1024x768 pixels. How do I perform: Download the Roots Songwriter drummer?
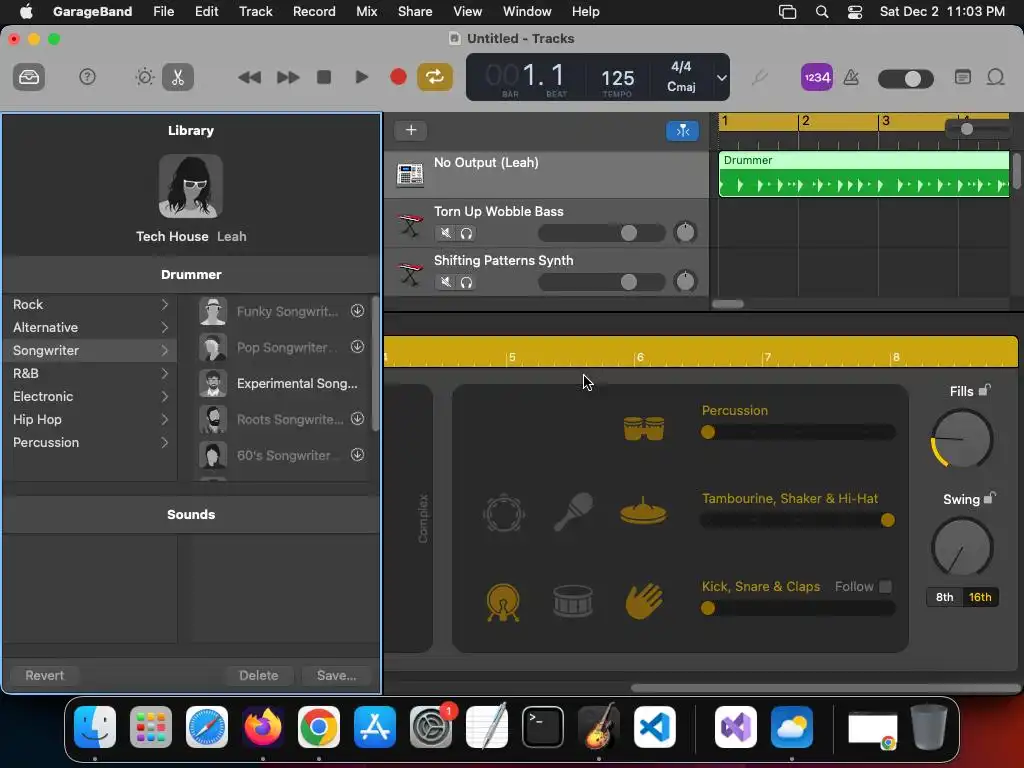click(x=357, y=419)
